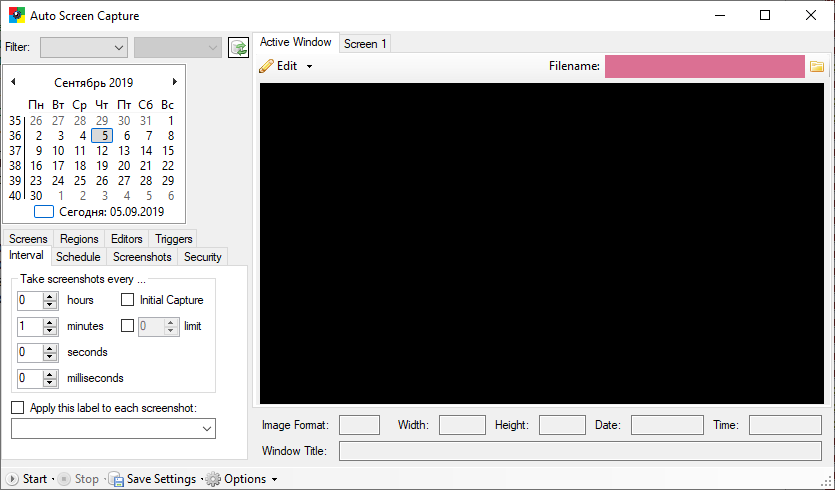Expand the Start button dropdown arrow
This screenshot has height=490, width=835.
tap(53, 479)
